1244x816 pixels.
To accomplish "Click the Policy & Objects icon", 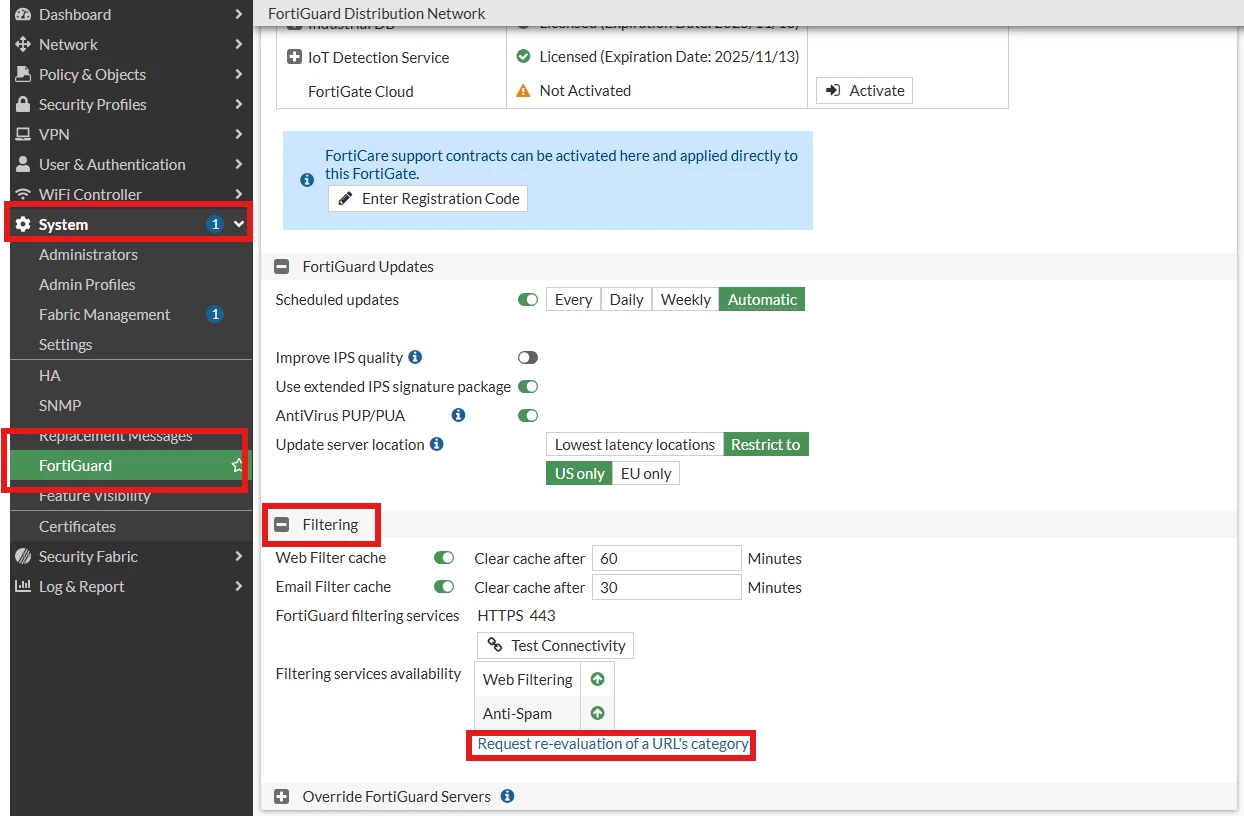I will pyautogui.click(x=23, y=74).
